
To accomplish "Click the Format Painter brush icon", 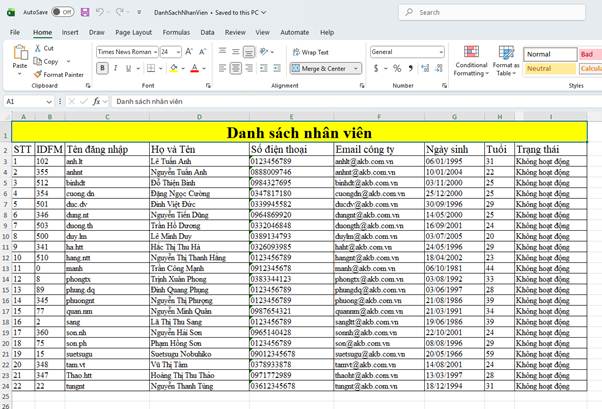I will coord(38,74).
